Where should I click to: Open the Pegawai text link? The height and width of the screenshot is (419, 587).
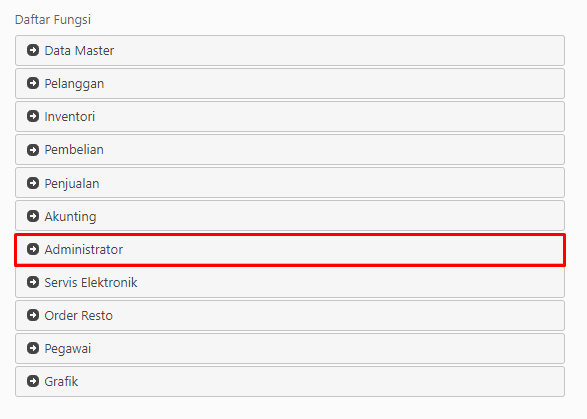pyautogui.click(x=68, y=349)
